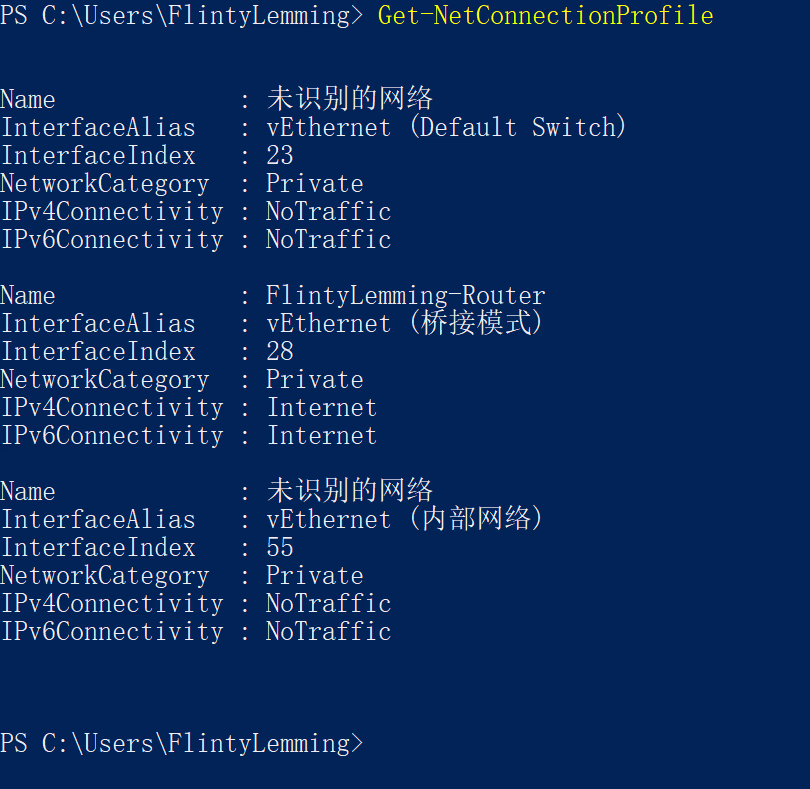Click the empty prompt at the bottom

point(182,744)
